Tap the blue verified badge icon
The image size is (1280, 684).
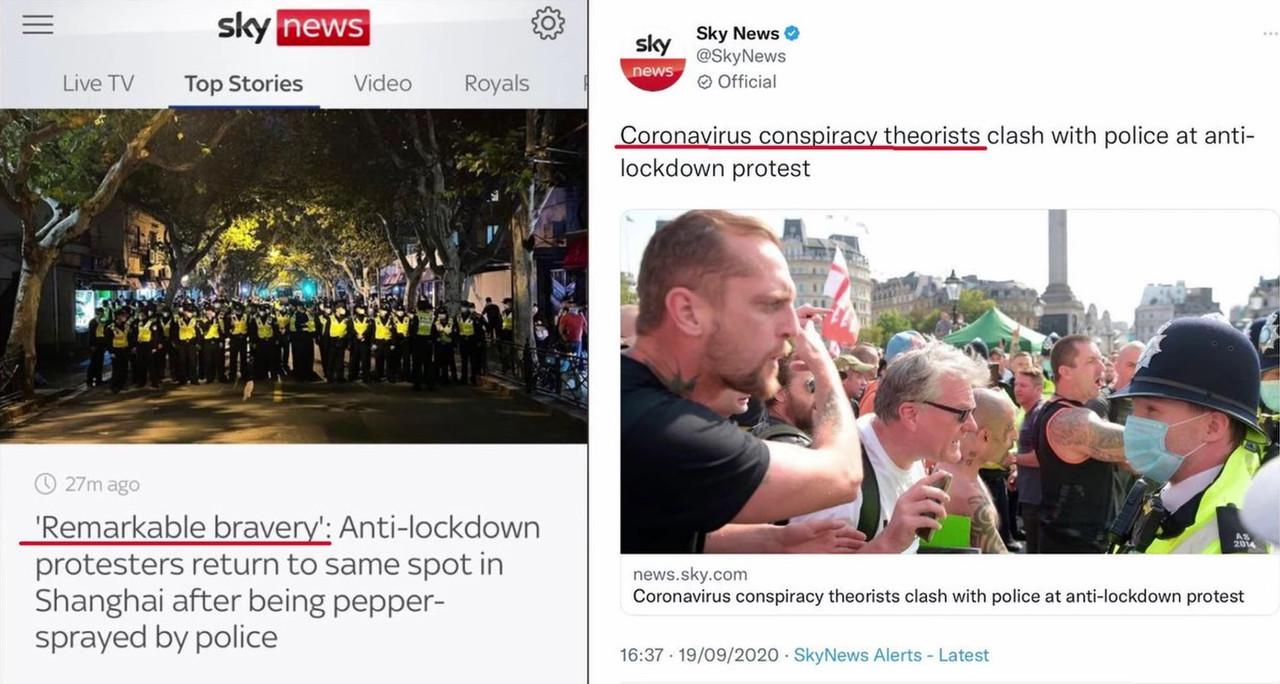point(792,33)
